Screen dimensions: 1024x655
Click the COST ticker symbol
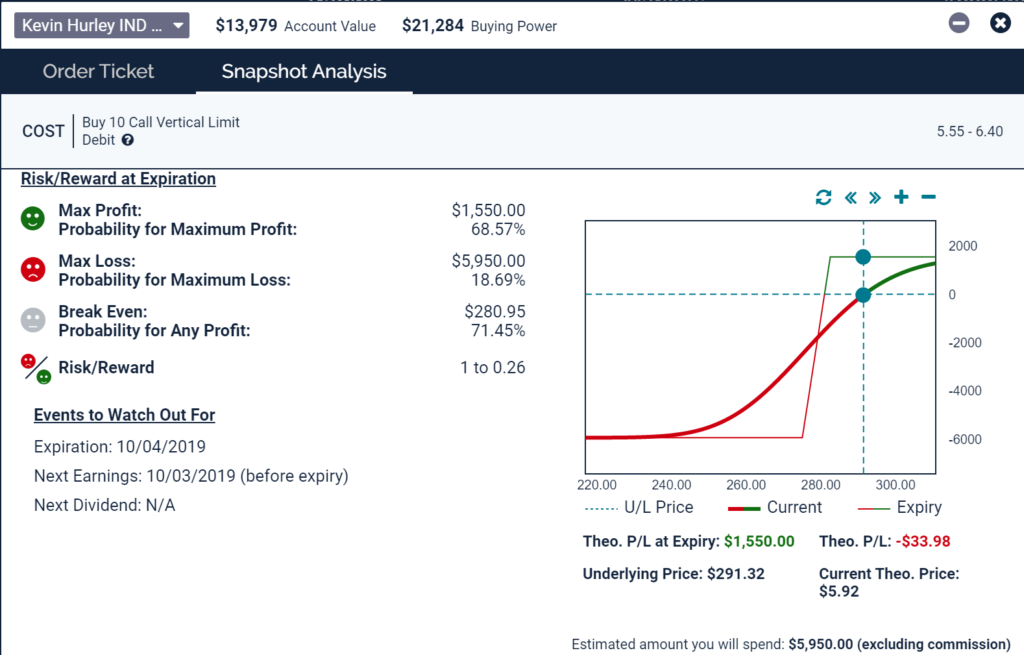click(x=43, y=131)
